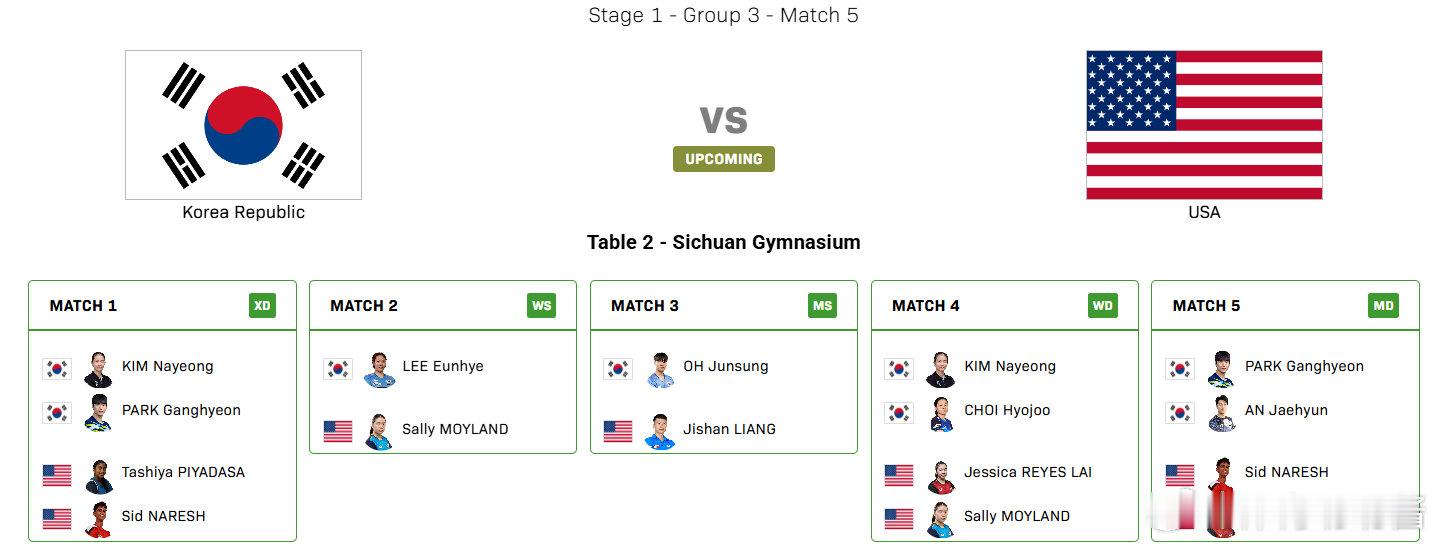This screenshot has width=1439, height=546.
Task: Open the large Korea Republic flag image
Action: [x=243, y=125]
